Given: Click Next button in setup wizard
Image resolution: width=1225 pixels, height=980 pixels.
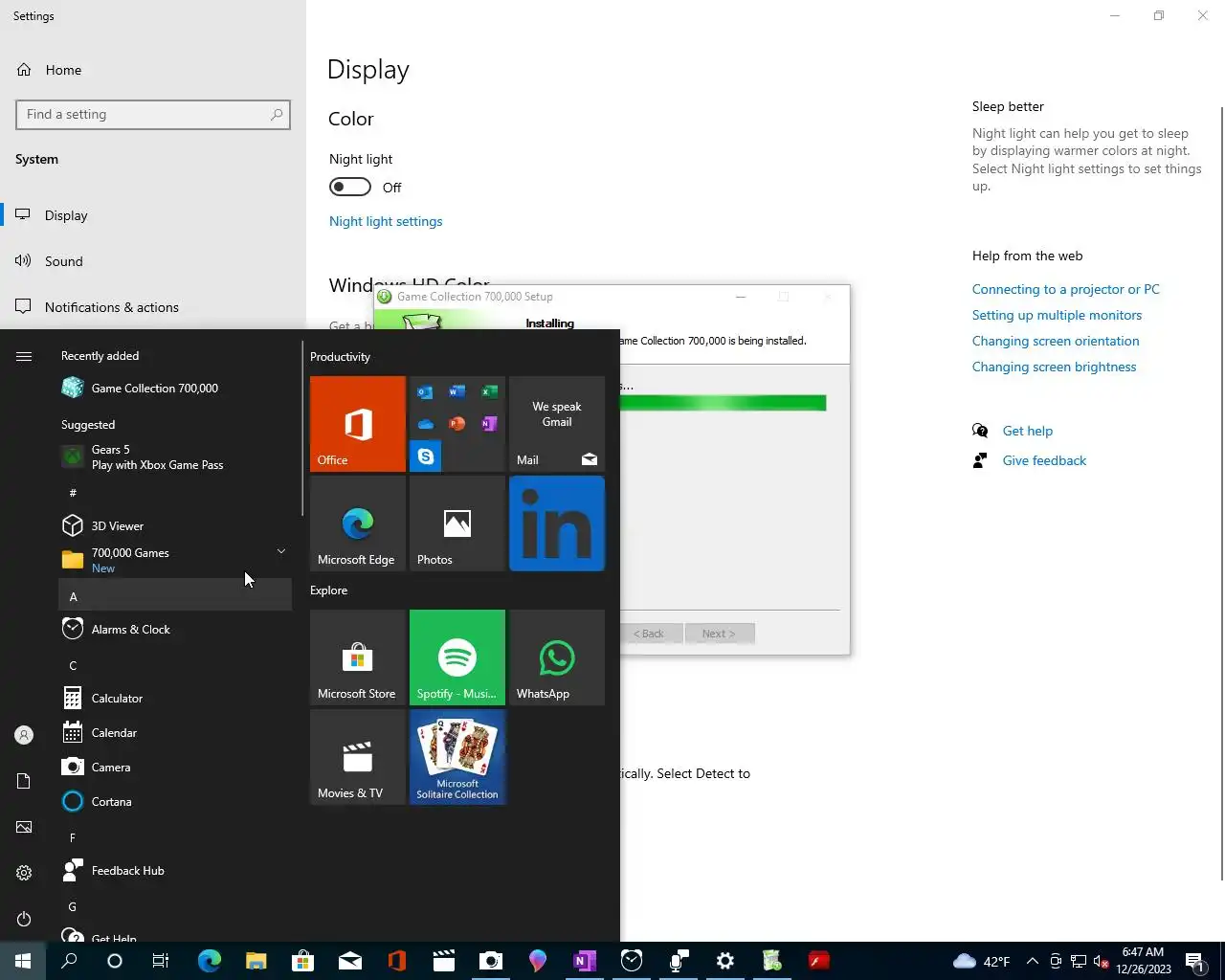Looking at the screenshot, I should click(x=720, y=634).
